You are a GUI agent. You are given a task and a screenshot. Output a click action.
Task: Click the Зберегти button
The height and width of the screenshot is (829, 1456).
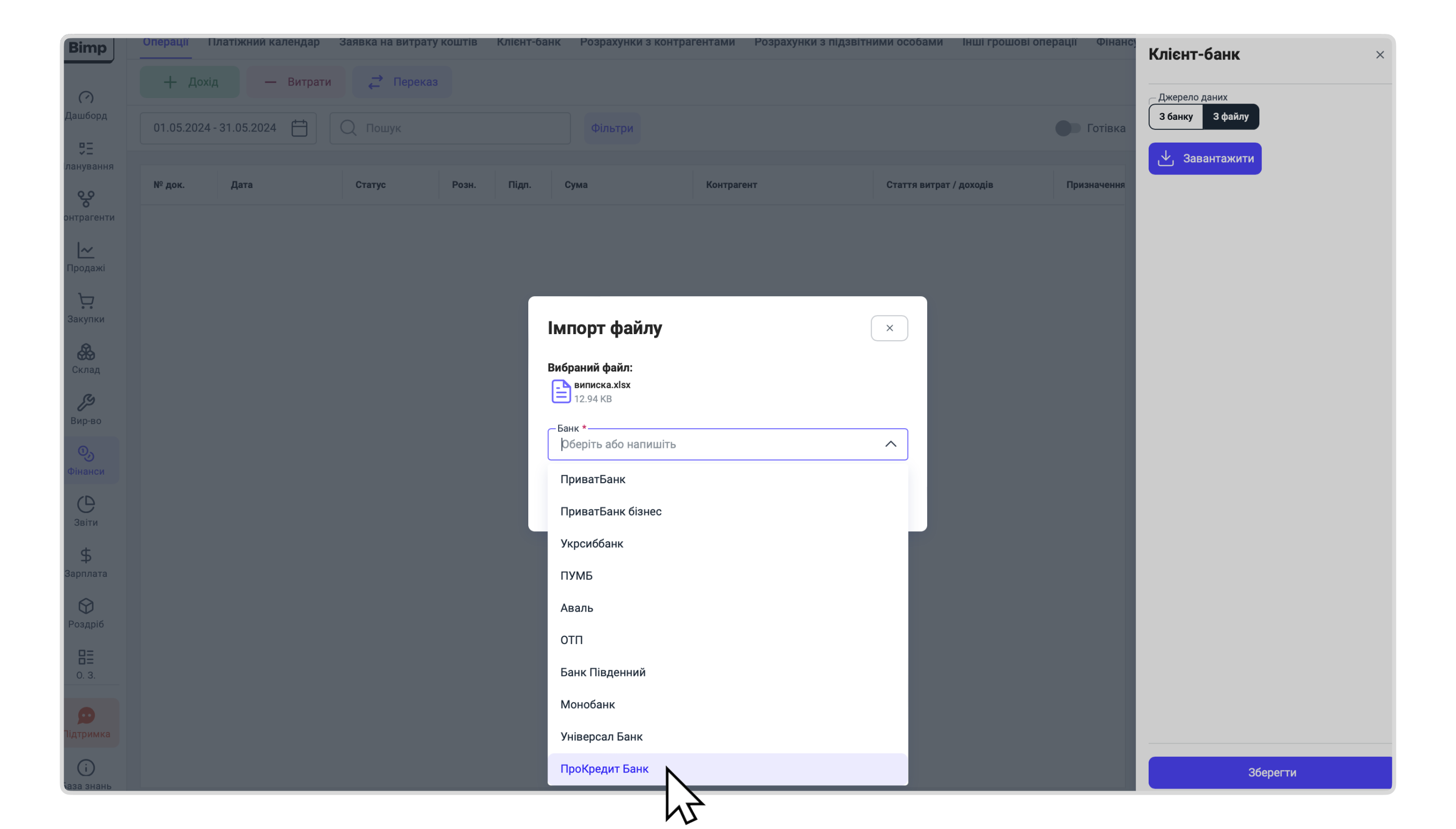click(1270, 772)
